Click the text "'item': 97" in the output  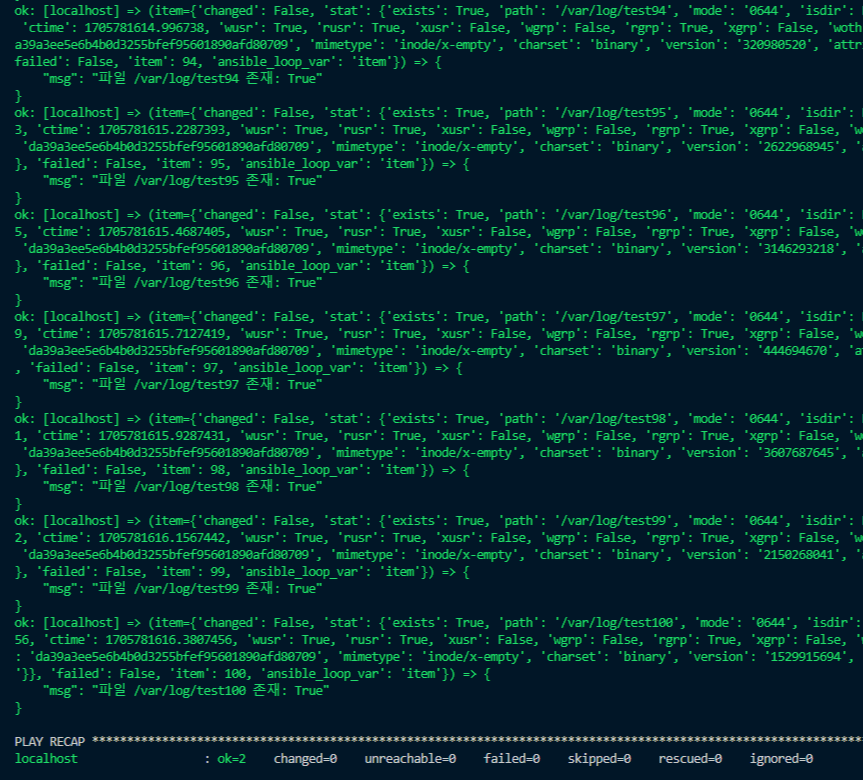point(182,367)
